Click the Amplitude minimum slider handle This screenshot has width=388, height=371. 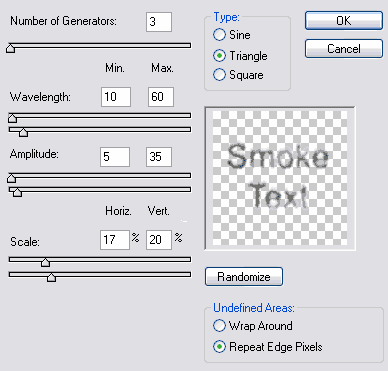[x=11, y=178]
